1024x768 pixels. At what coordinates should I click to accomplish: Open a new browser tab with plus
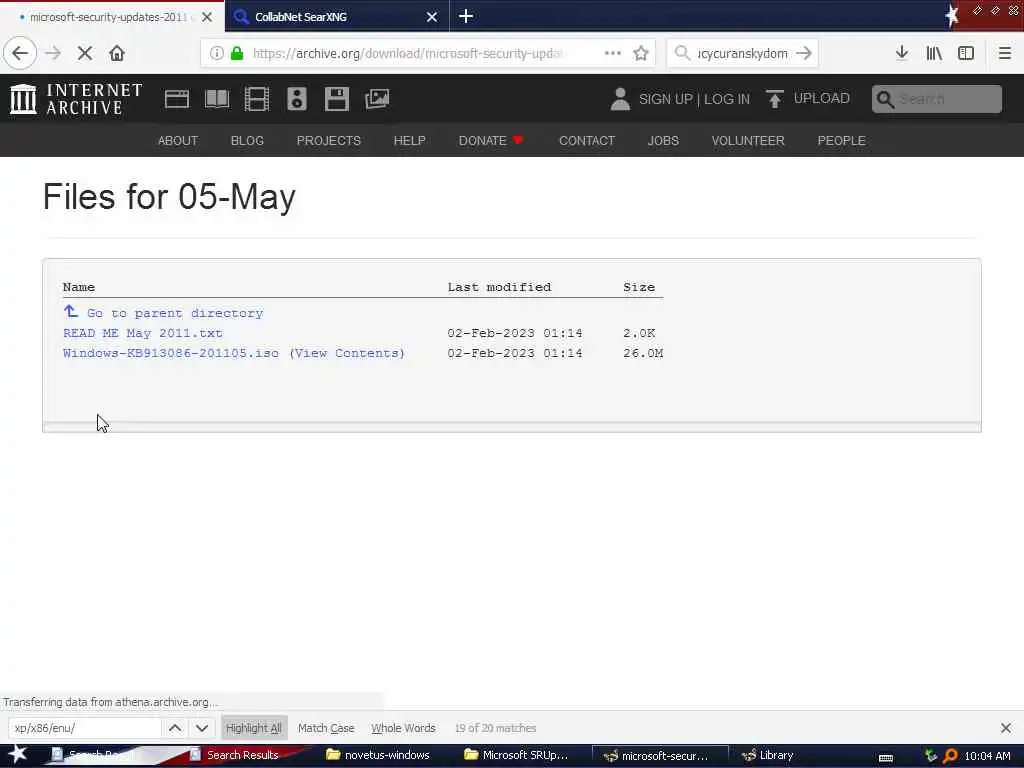(466, 16)
